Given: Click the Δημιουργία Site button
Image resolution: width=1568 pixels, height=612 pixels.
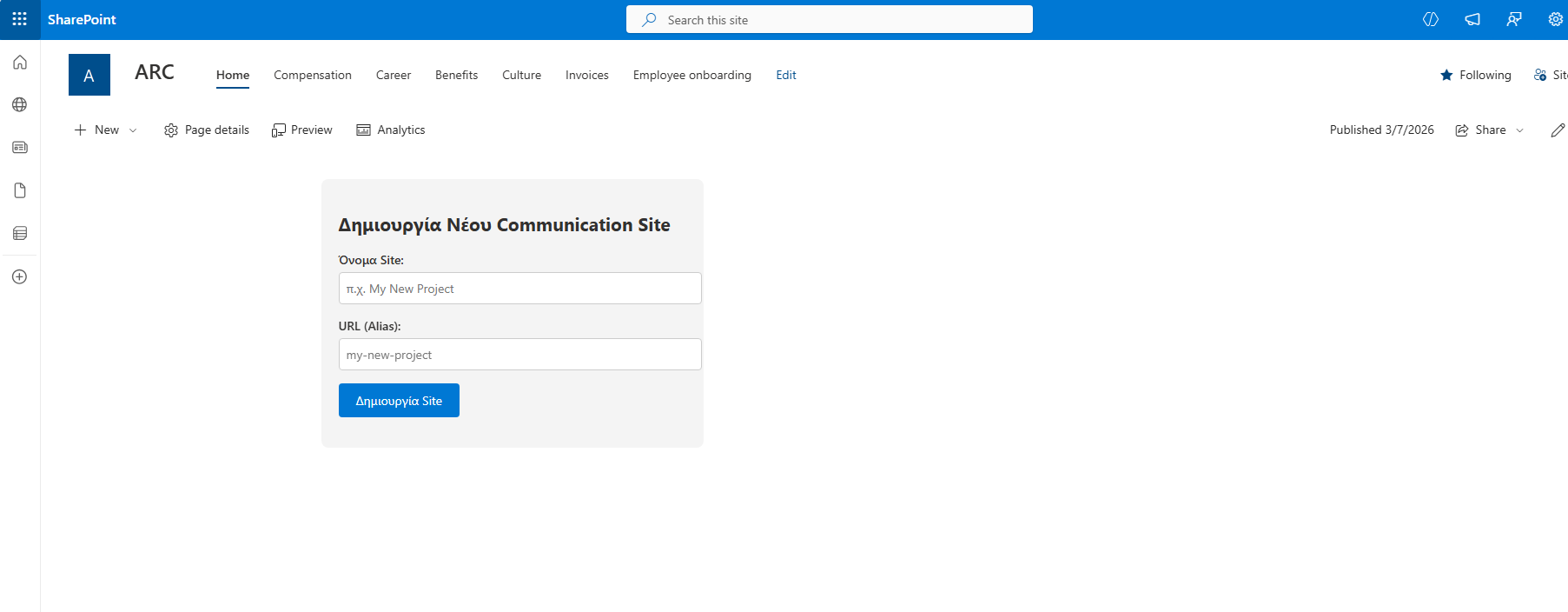Looking at the screenshot, I should tap(399, 401).
